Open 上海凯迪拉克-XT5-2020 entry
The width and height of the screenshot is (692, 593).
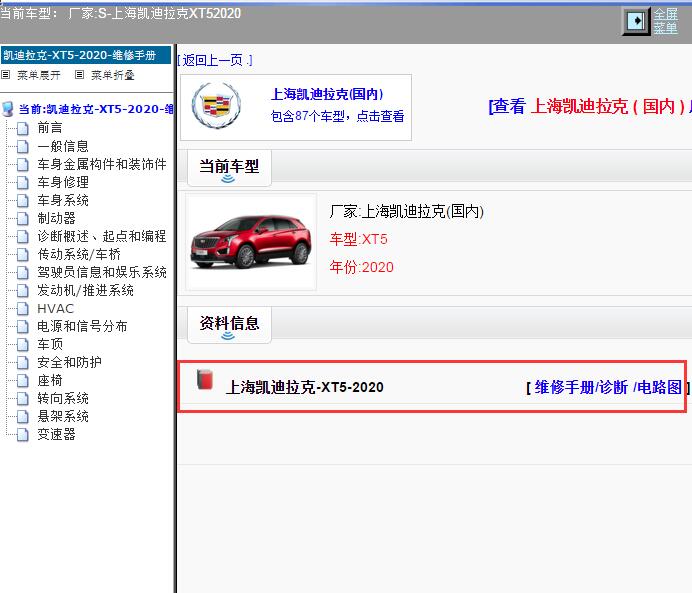(x=305, y=387)
